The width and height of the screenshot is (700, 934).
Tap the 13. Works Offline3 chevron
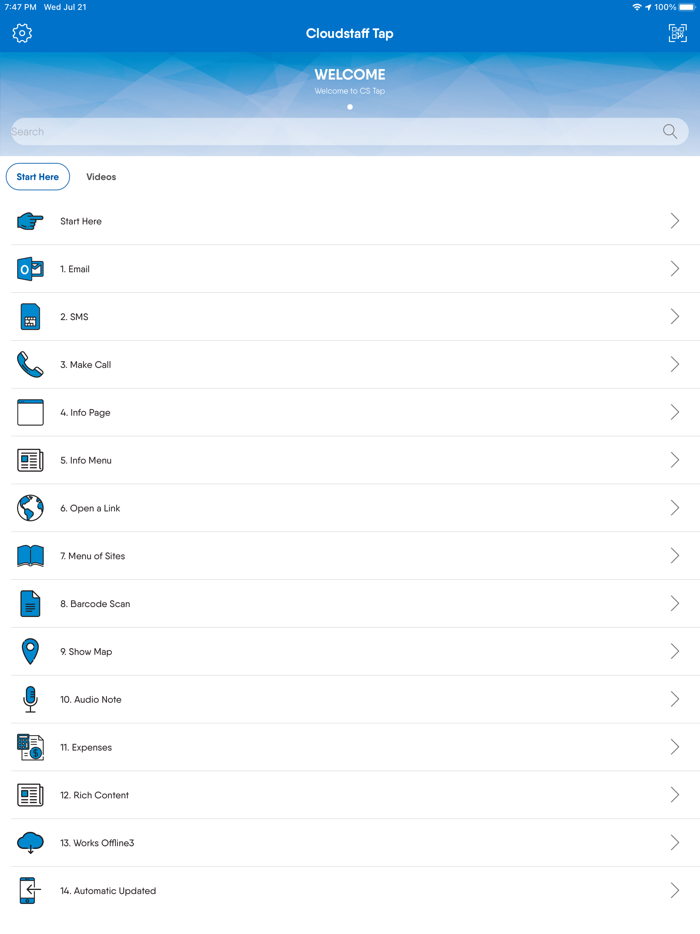(x=674, y=842)
